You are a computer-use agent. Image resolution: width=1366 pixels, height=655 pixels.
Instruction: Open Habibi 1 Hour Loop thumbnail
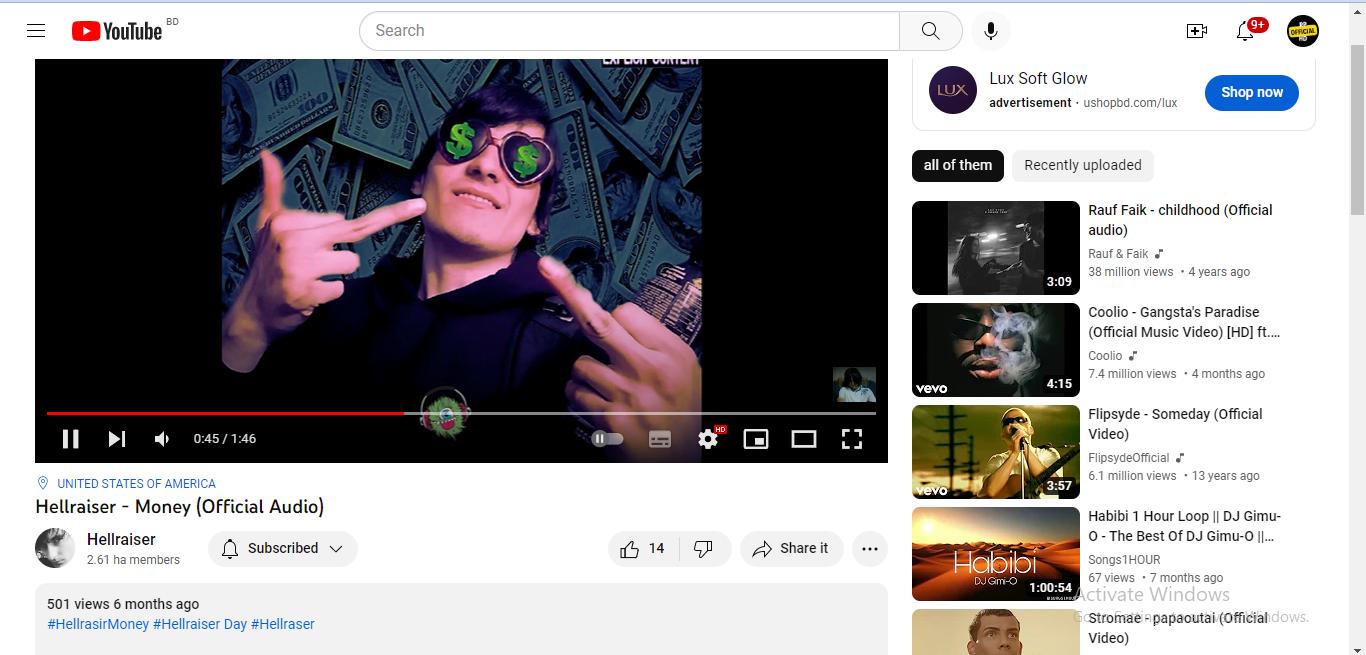[996, 554]
